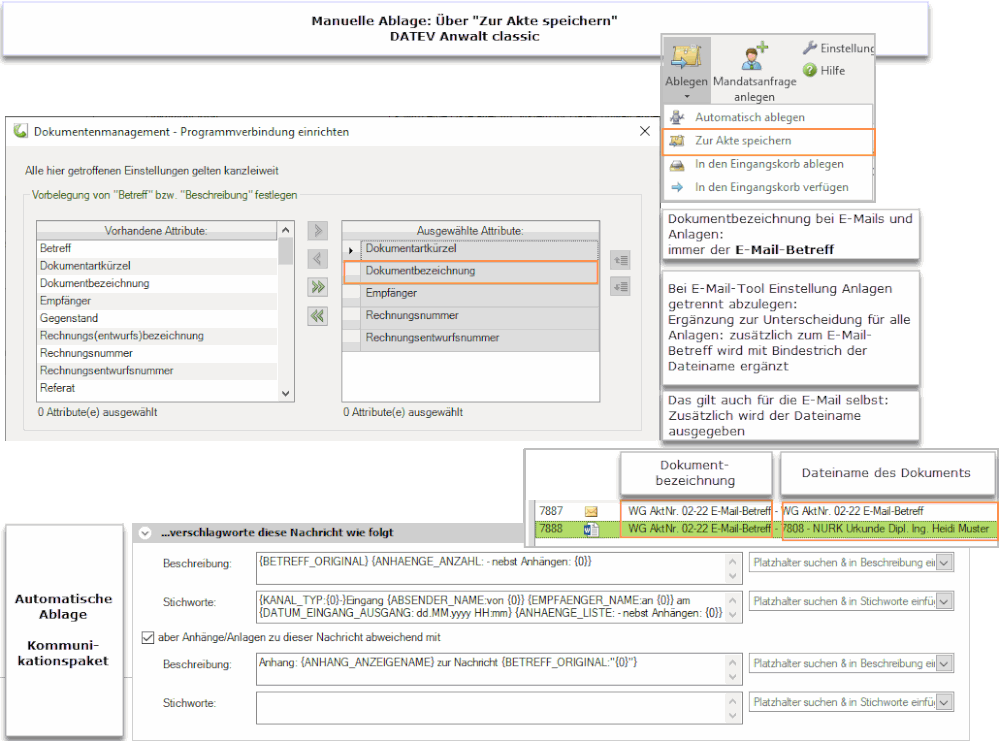Collapse the verschlagworte diese Nachricht section
The image size is (999, 741).
[145, 533]
